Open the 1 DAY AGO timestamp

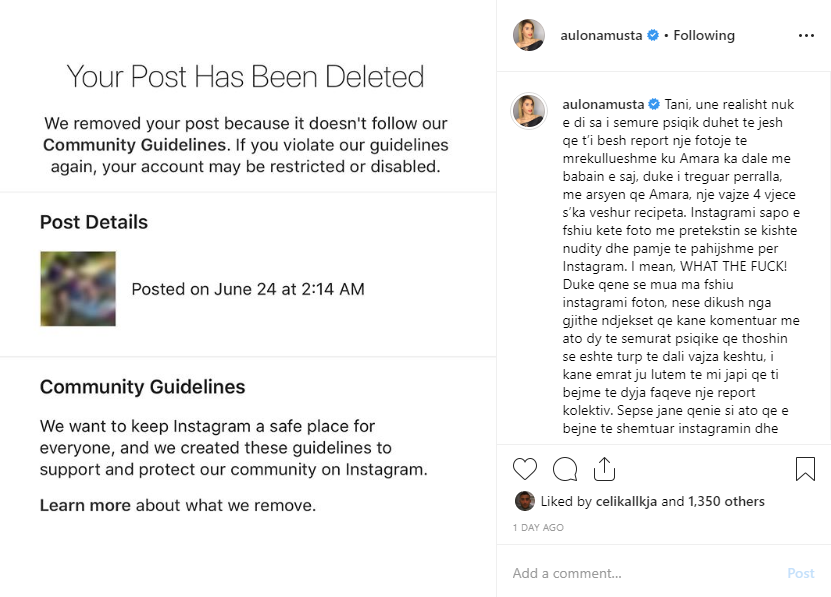point(538,528)
